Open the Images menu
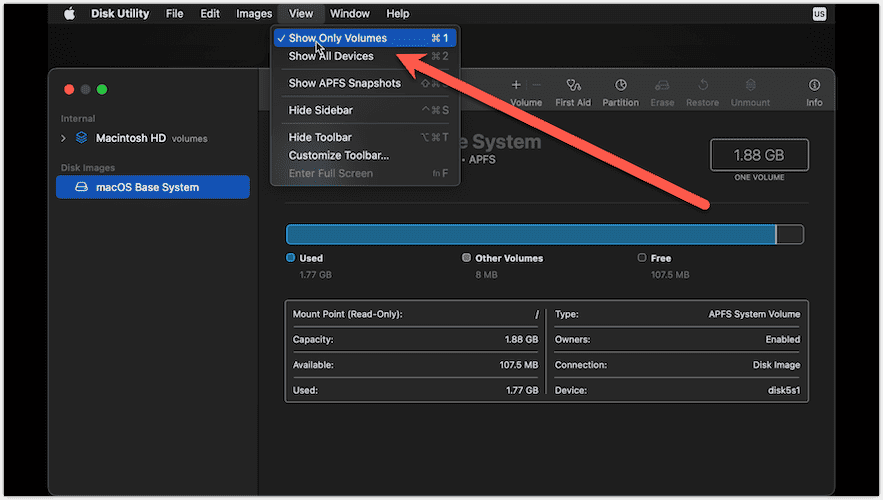 (254, 14)
